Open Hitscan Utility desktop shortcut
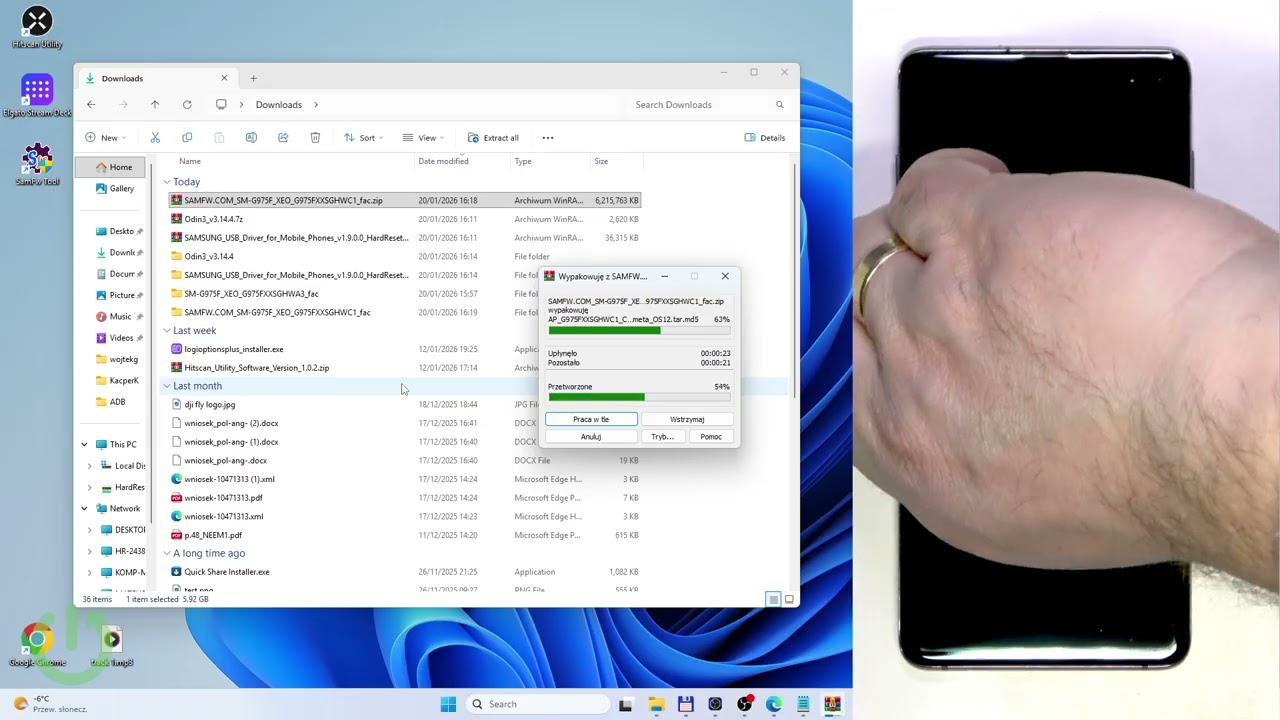Viewport: 1280px width, 720px height. point(37,28)
